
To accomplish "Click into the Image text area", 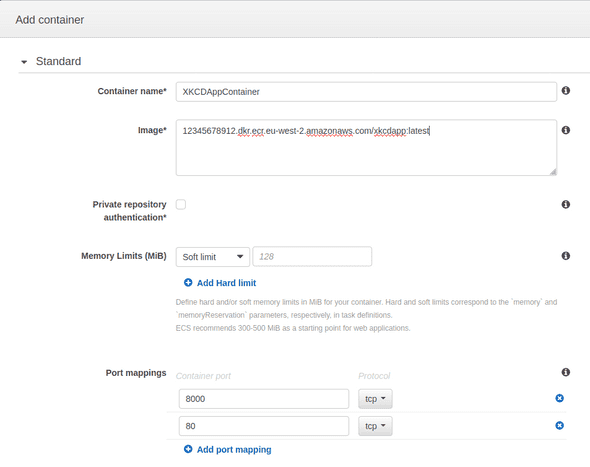I will pyautogui.click(x=366, y=148).
